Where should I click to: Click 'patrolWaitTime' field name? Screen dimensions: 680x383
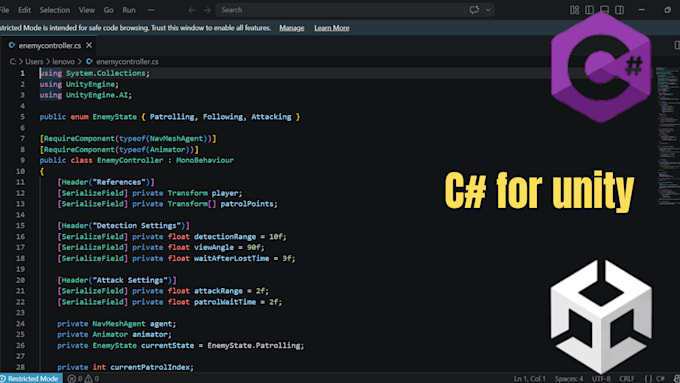(x=225, y=302)
